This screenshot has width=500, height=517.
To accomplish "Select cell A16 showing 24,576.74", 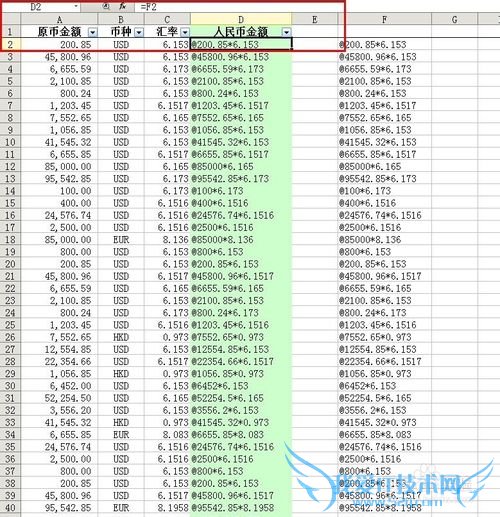I will pyautogui.click(x=59, y=215).
